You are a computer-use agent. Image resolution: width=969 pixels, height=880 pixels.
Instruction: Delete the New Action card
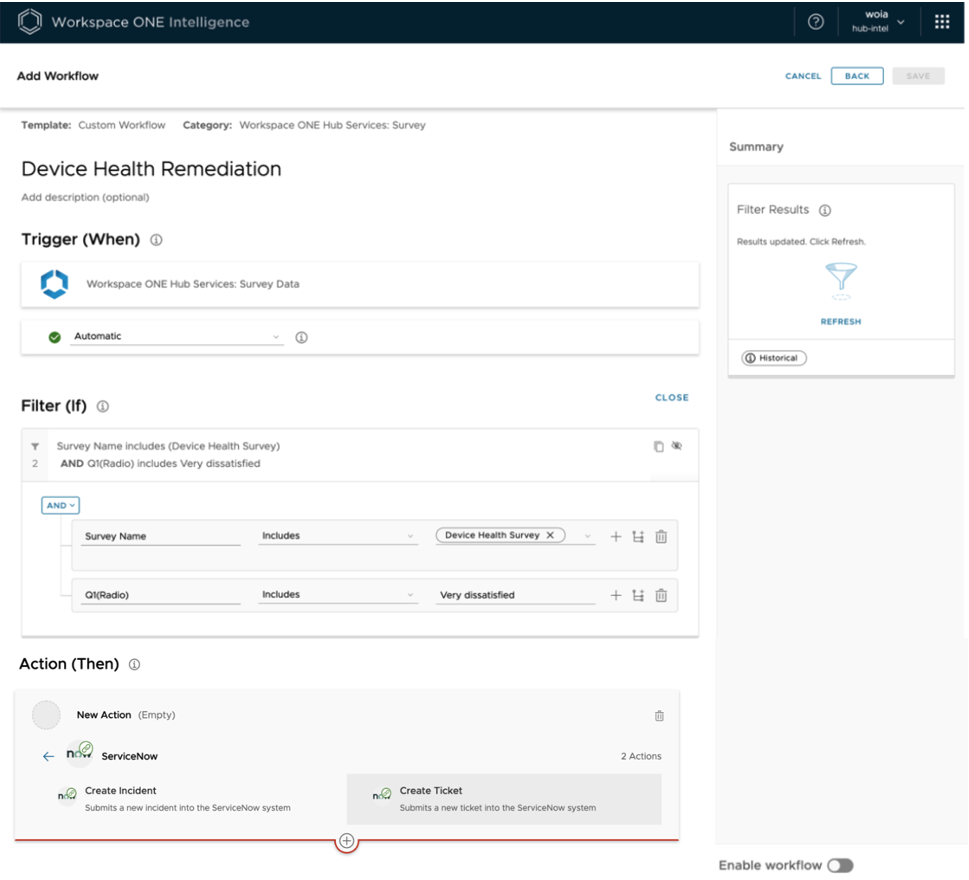[659, 716]
